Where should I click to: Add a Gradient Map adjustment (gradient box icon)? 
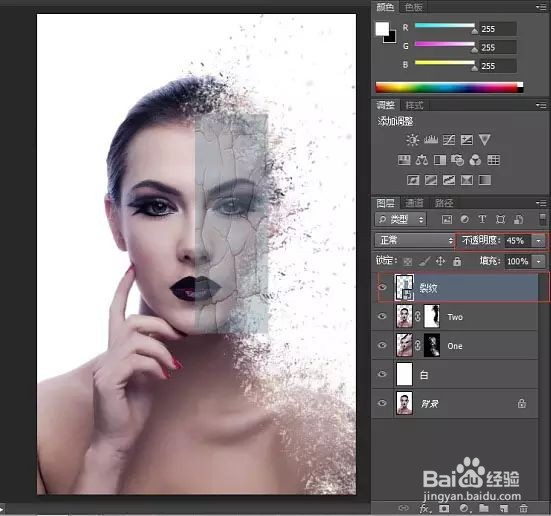[485, 180]
